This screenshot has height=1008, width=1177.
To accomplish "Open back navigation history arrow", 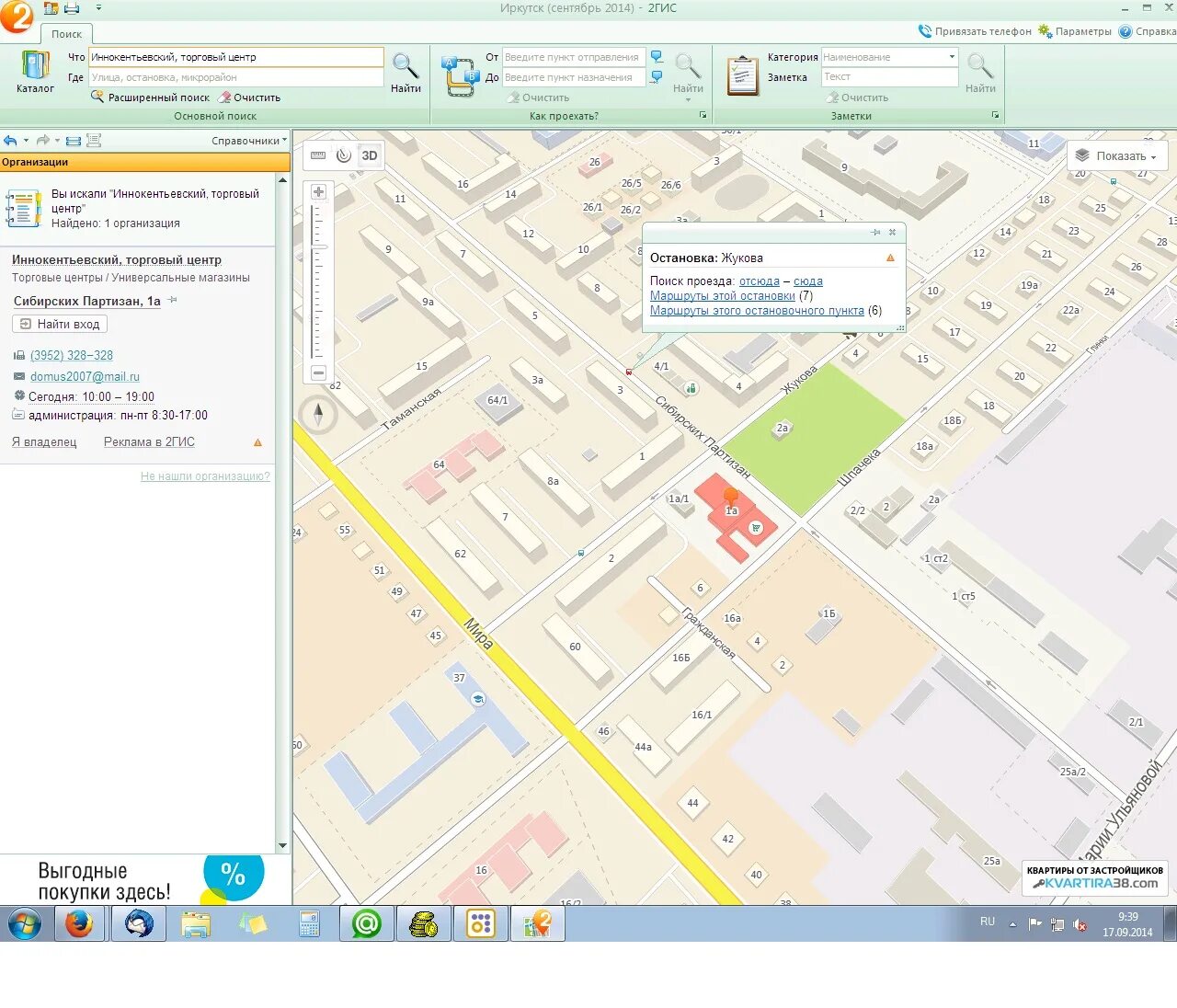I will pos(26,141).
